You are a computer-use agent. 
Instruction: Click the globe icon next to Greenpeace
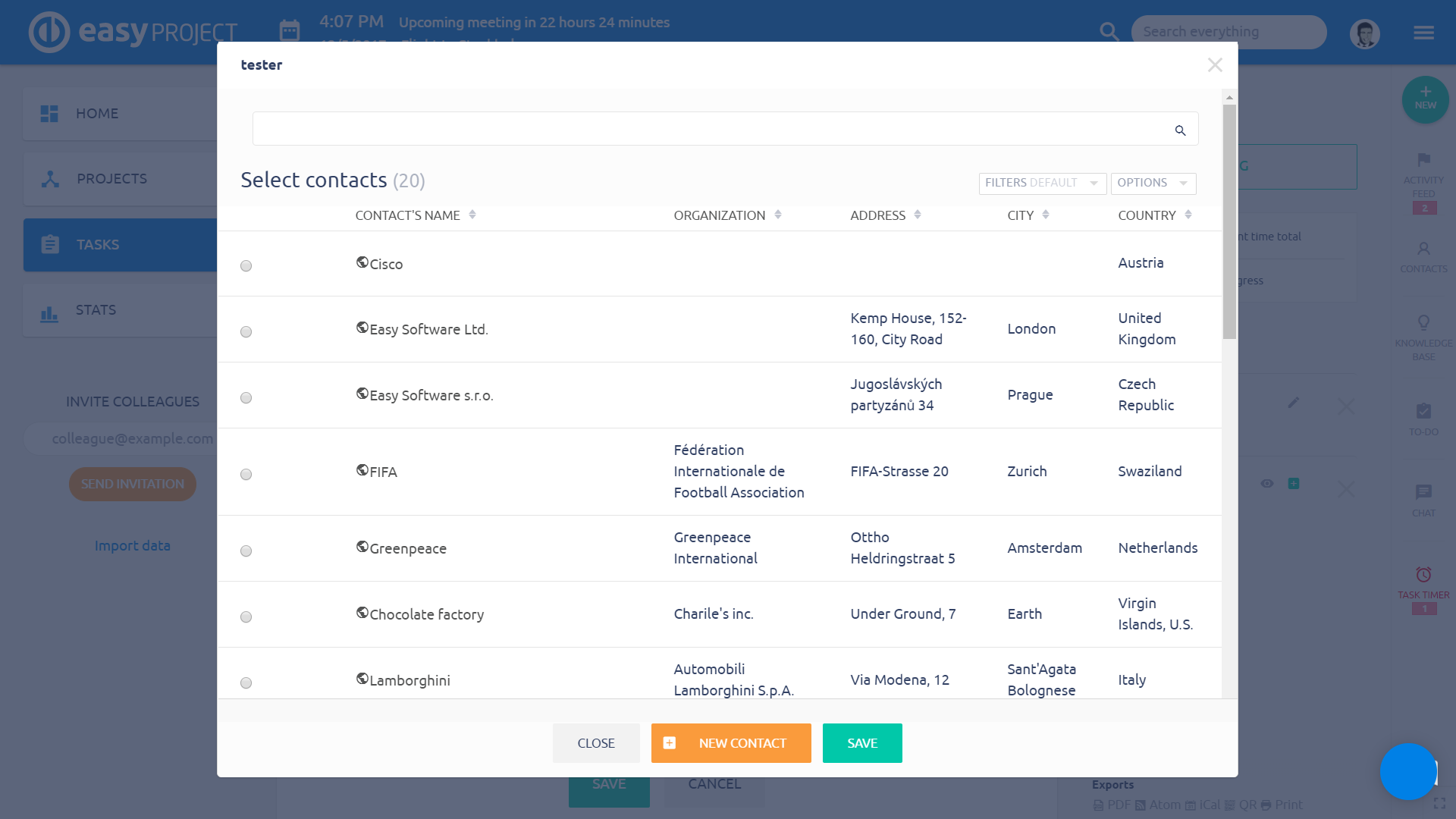pos(362,547)
